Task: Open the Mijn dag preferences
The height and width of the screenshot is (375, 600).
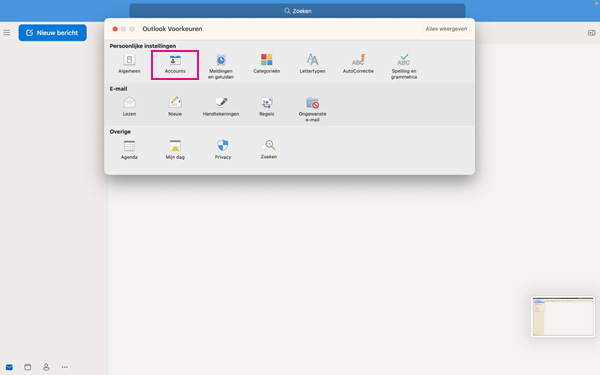Action: [175, 150]
